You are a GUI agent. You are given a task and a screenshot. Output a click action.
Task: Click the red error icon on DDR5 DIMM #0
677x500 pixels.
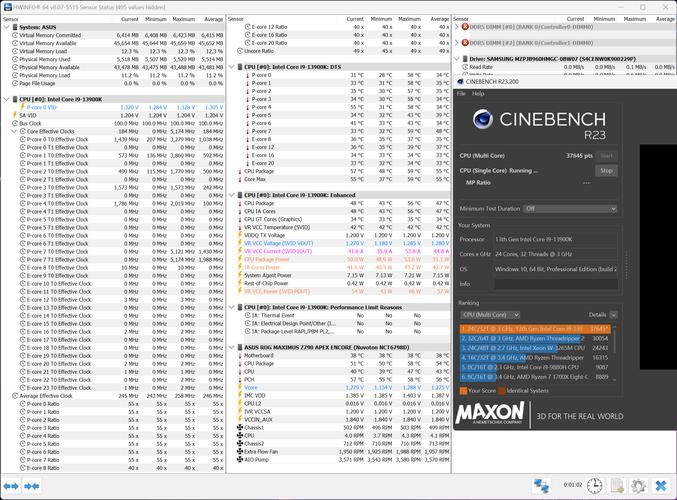465,27
